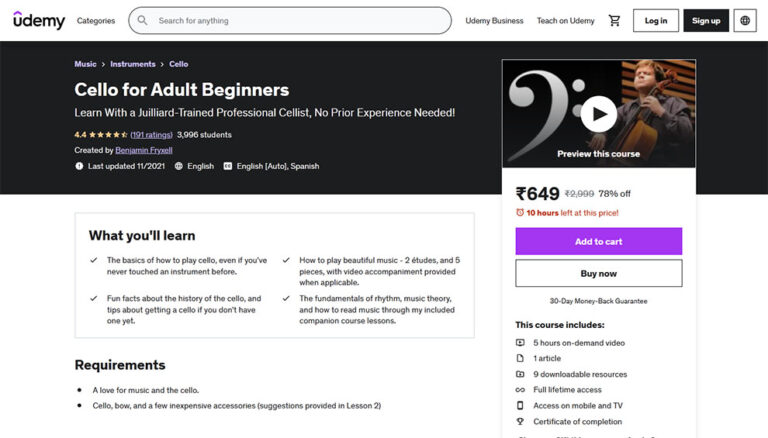
Task: Click the Log in button
Action: click(656, 21)
